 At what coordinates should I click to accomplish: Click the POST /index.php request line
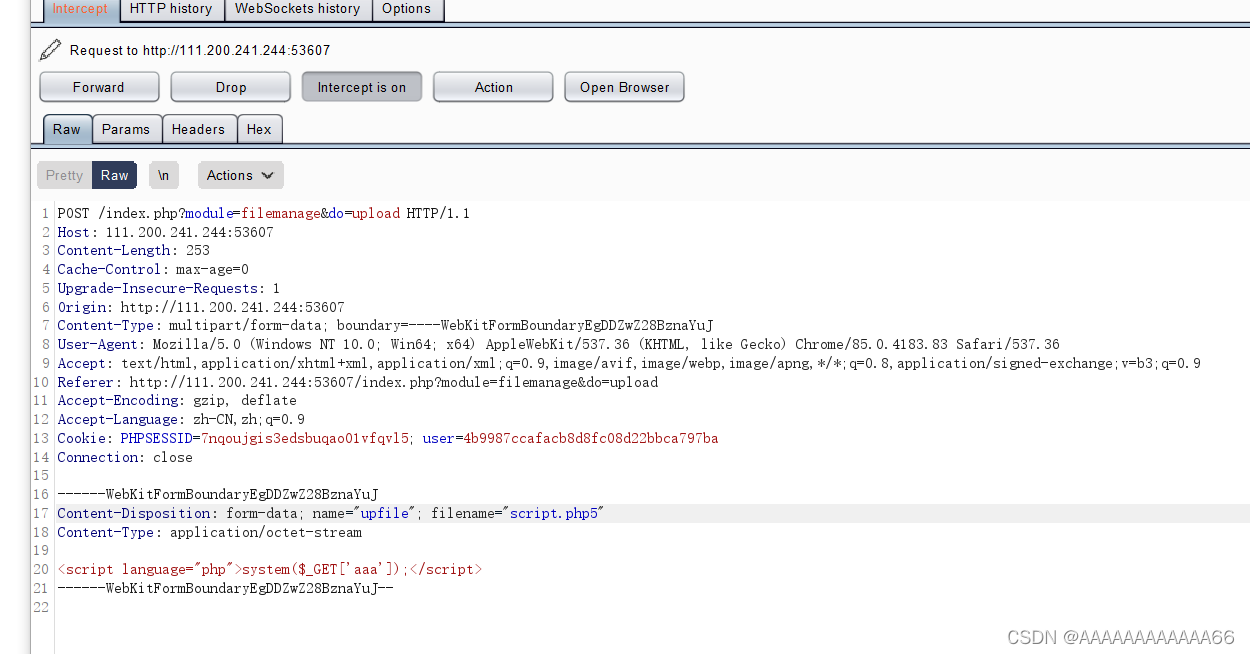pyautogui.click(x=263, y=213)
